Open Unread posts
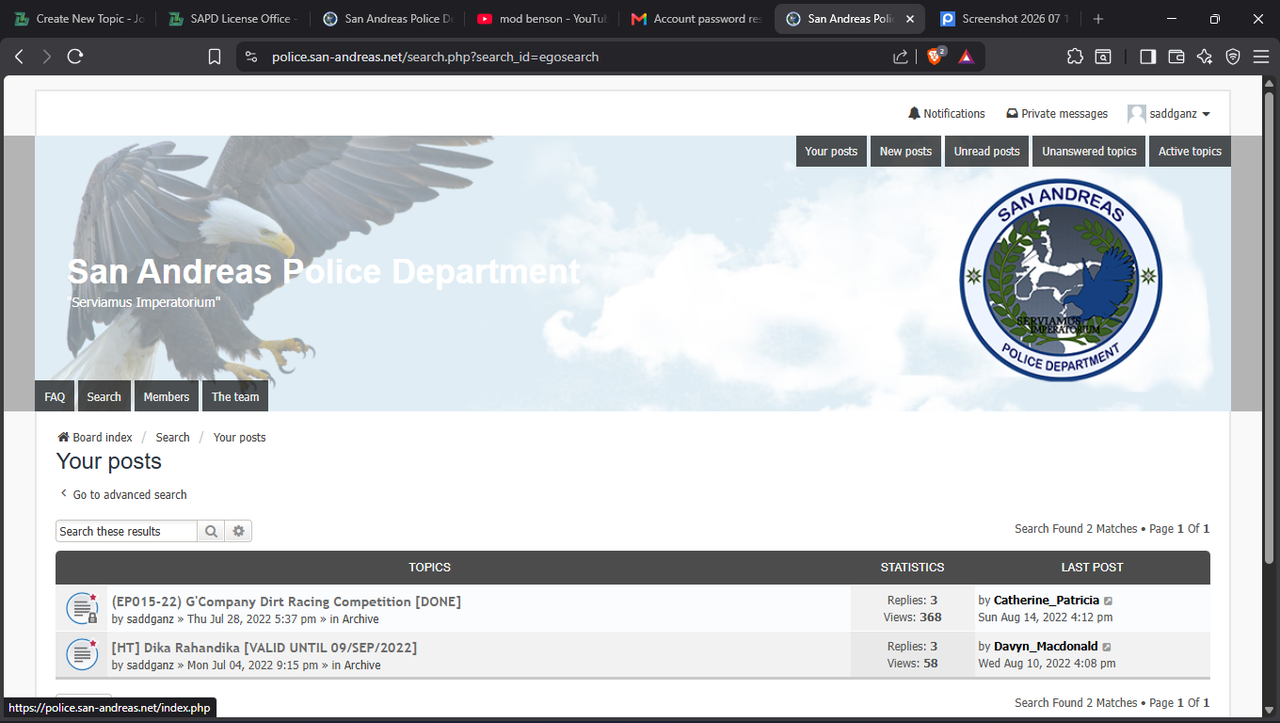 tap(987, 151)
